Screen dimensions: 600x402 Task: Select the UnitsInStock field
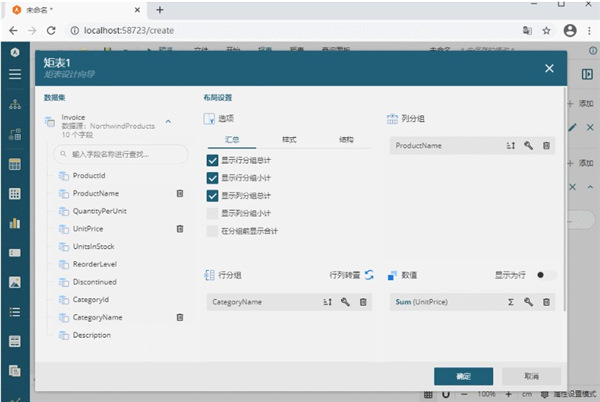tap(93, 246)
